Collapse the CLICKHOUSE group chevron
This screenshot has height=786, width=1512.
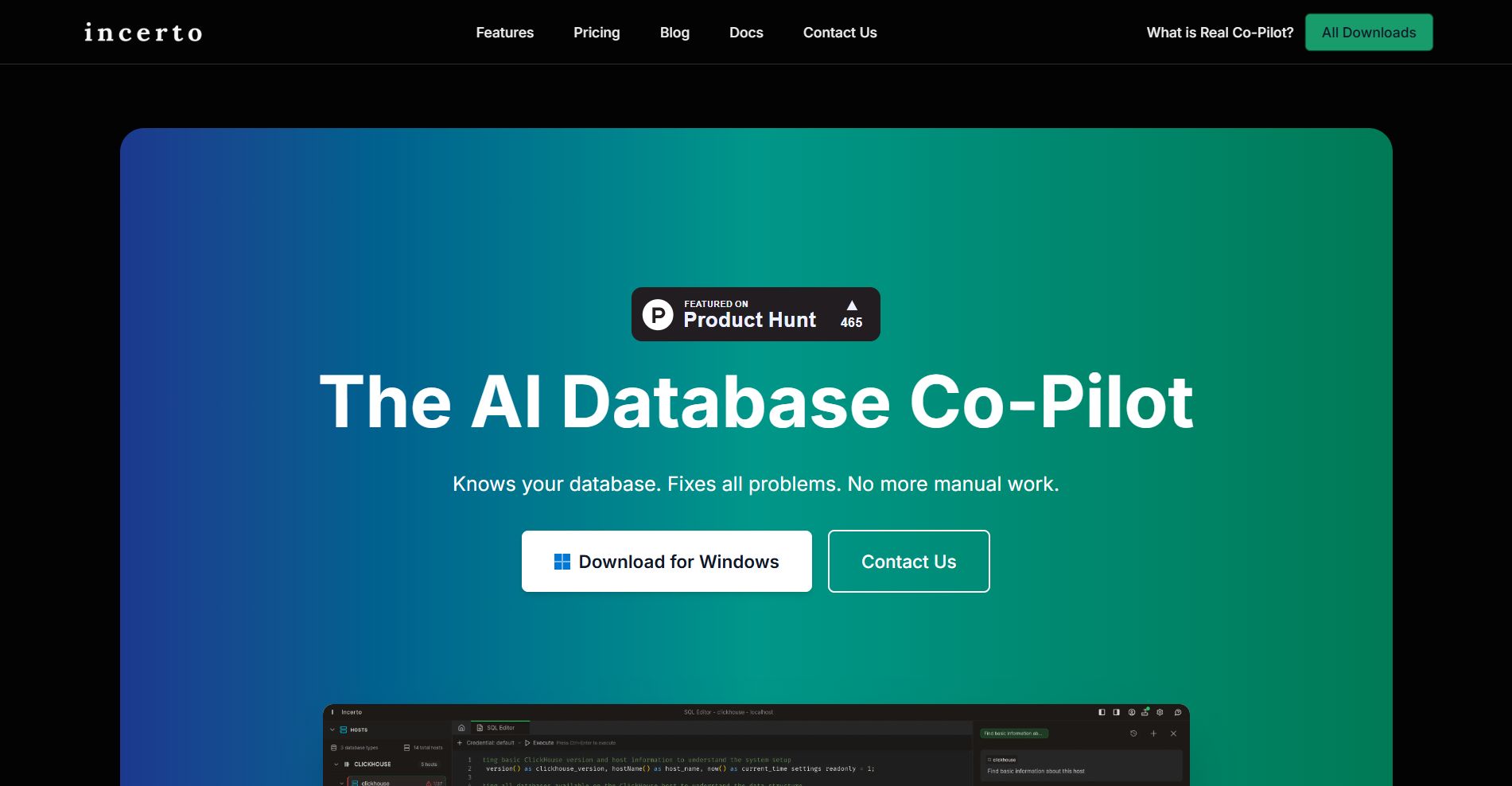tap(336, 765)
